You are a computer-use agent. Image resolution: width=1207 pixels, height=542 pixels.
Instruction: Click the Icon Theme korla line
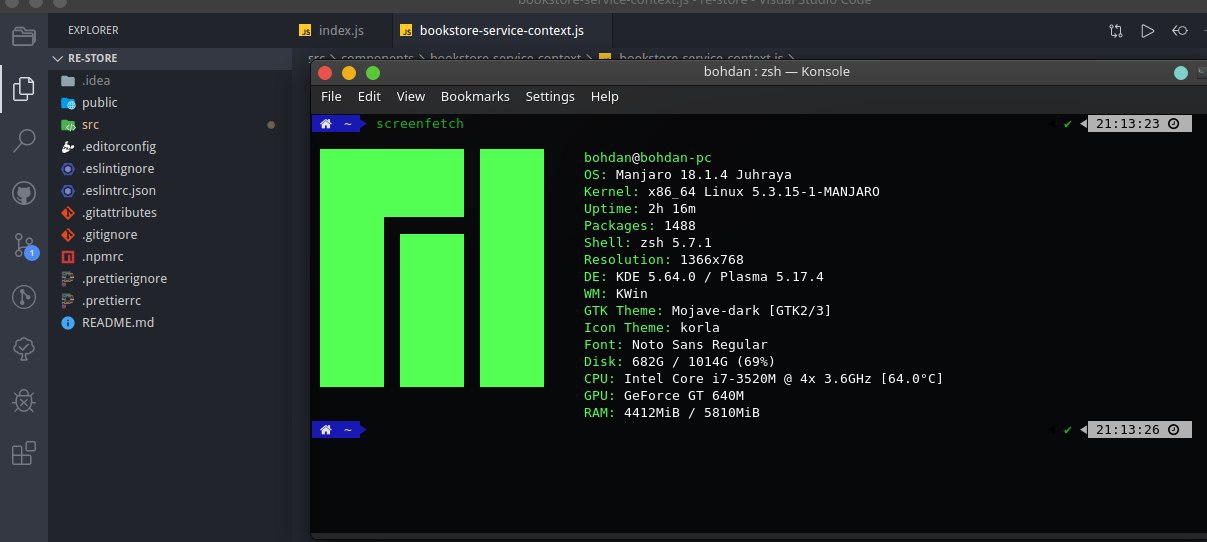pos(652,328)
